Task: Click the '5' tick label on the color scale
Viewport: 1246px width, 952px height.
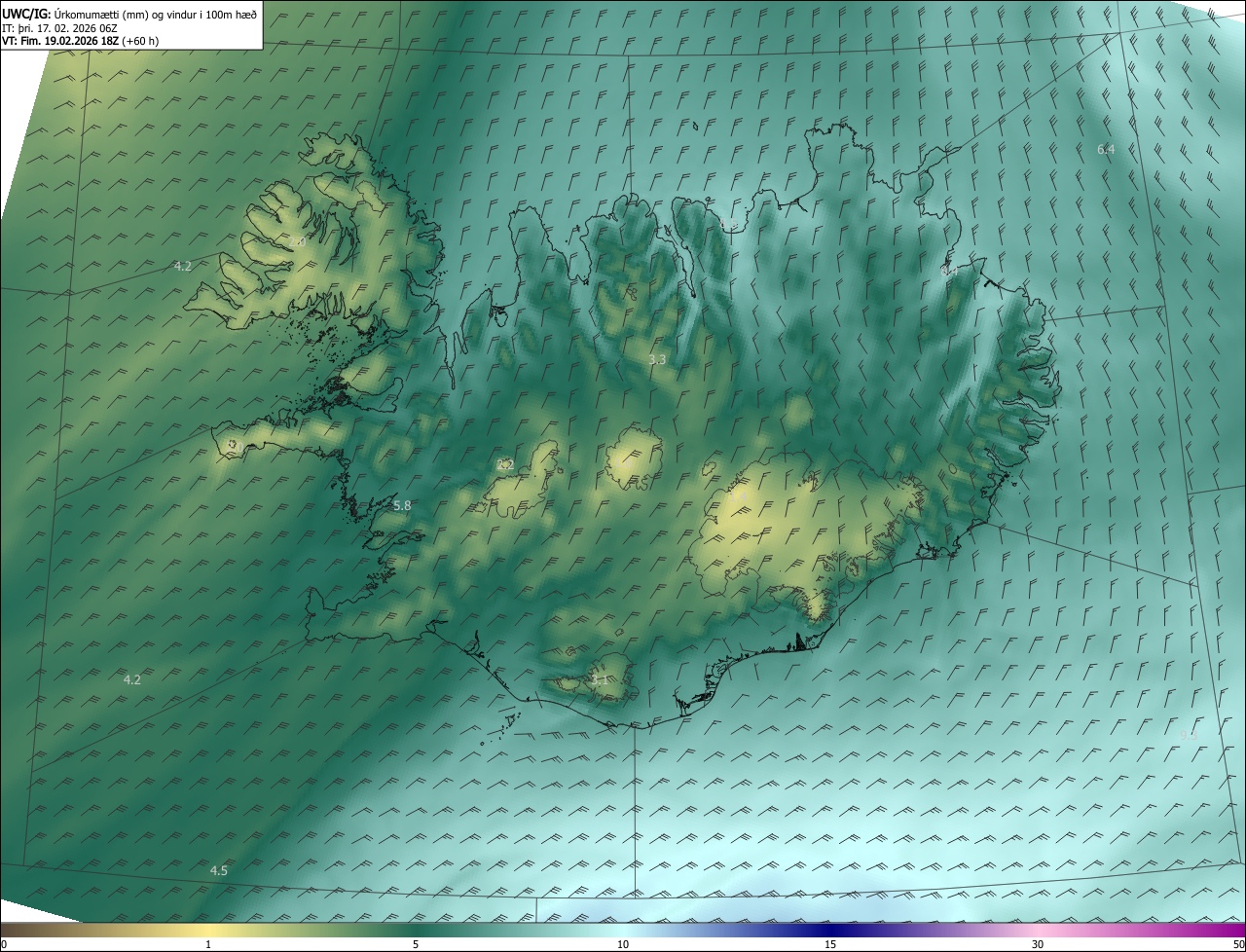Action: click(x=416, y=944)
